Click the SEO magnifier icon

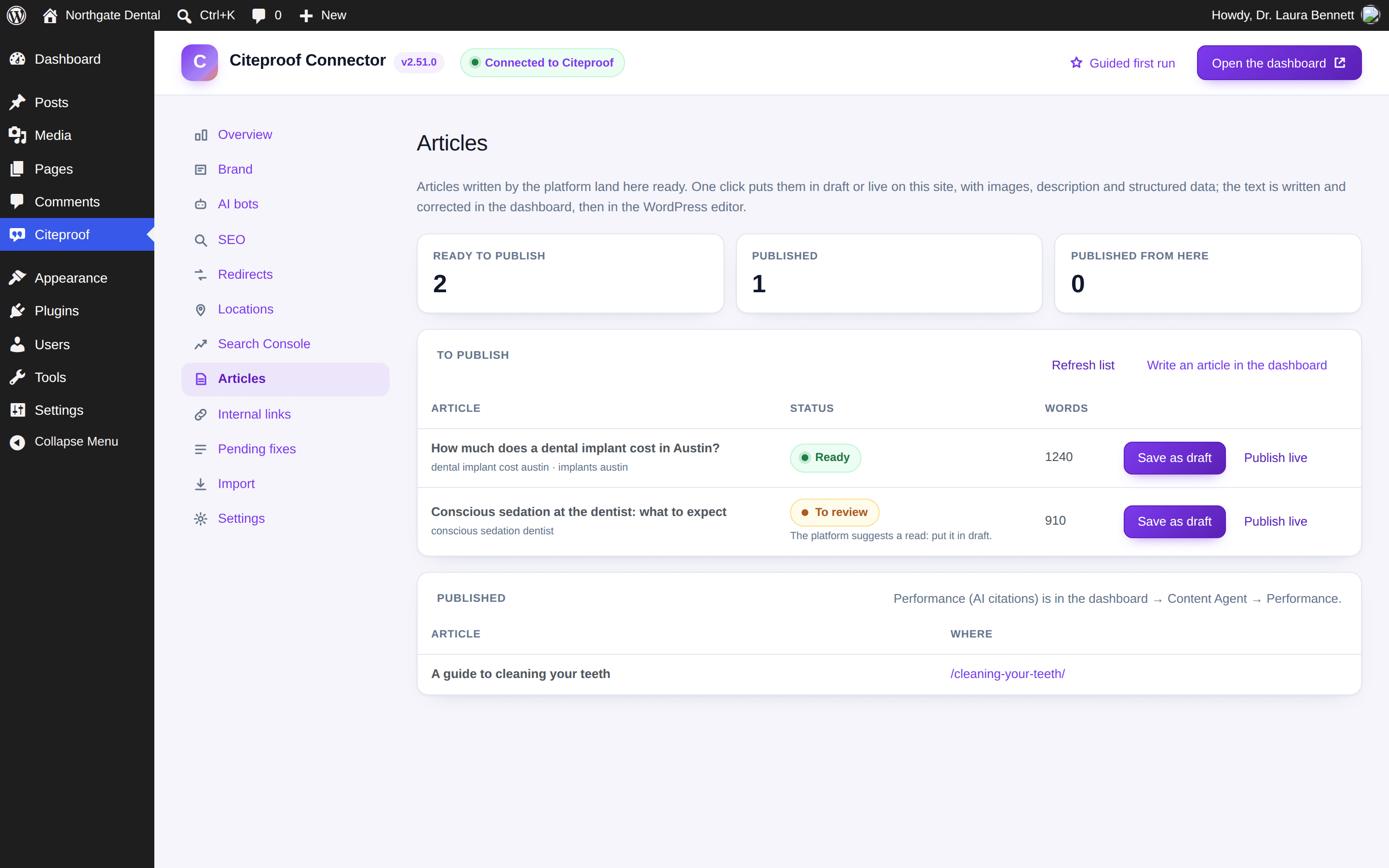(x=200, y=240)
